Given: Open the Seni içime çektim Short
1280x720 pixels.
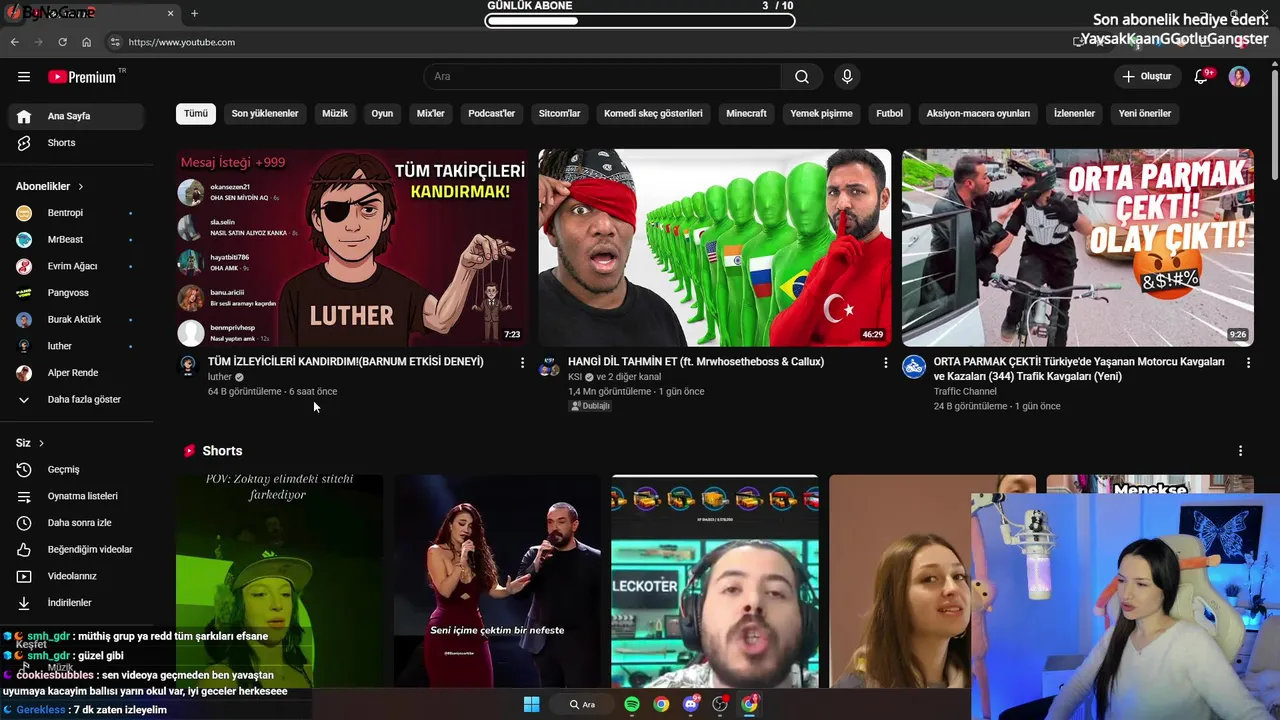Looking at the screenshot, I should [x=497, y=580].
